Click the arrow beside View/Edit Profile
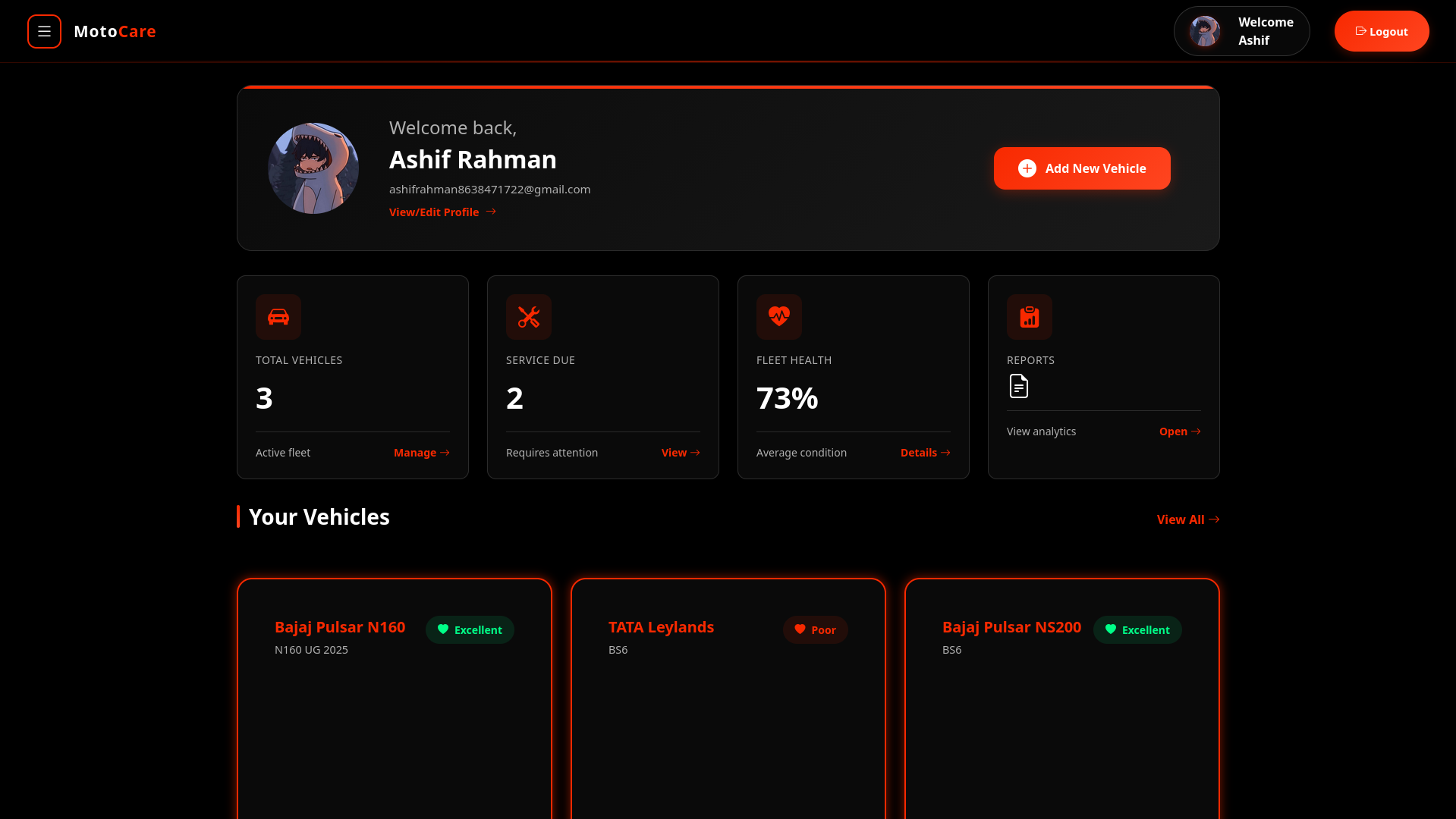Screen dimensions: 1456x819 point(491,212)
